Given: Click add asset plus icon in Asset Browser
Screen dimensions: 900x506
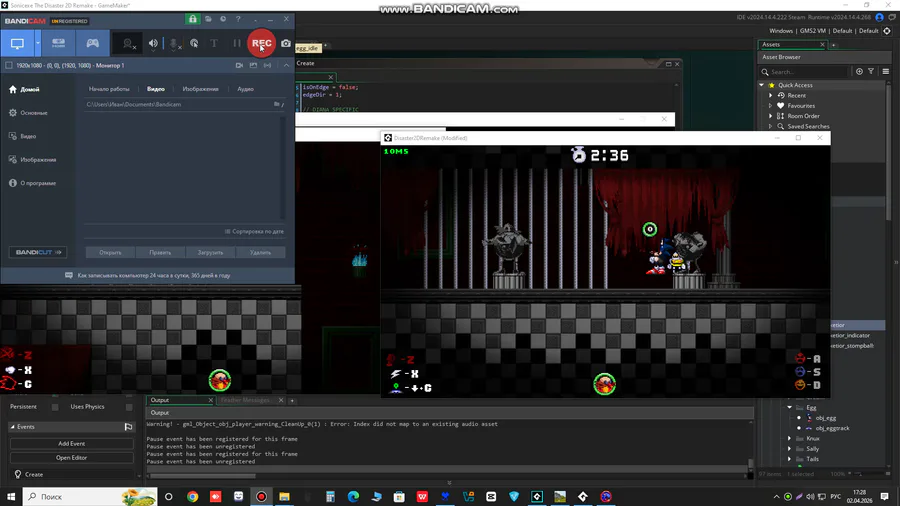Looking at the screenshot, I should [859, 71].
